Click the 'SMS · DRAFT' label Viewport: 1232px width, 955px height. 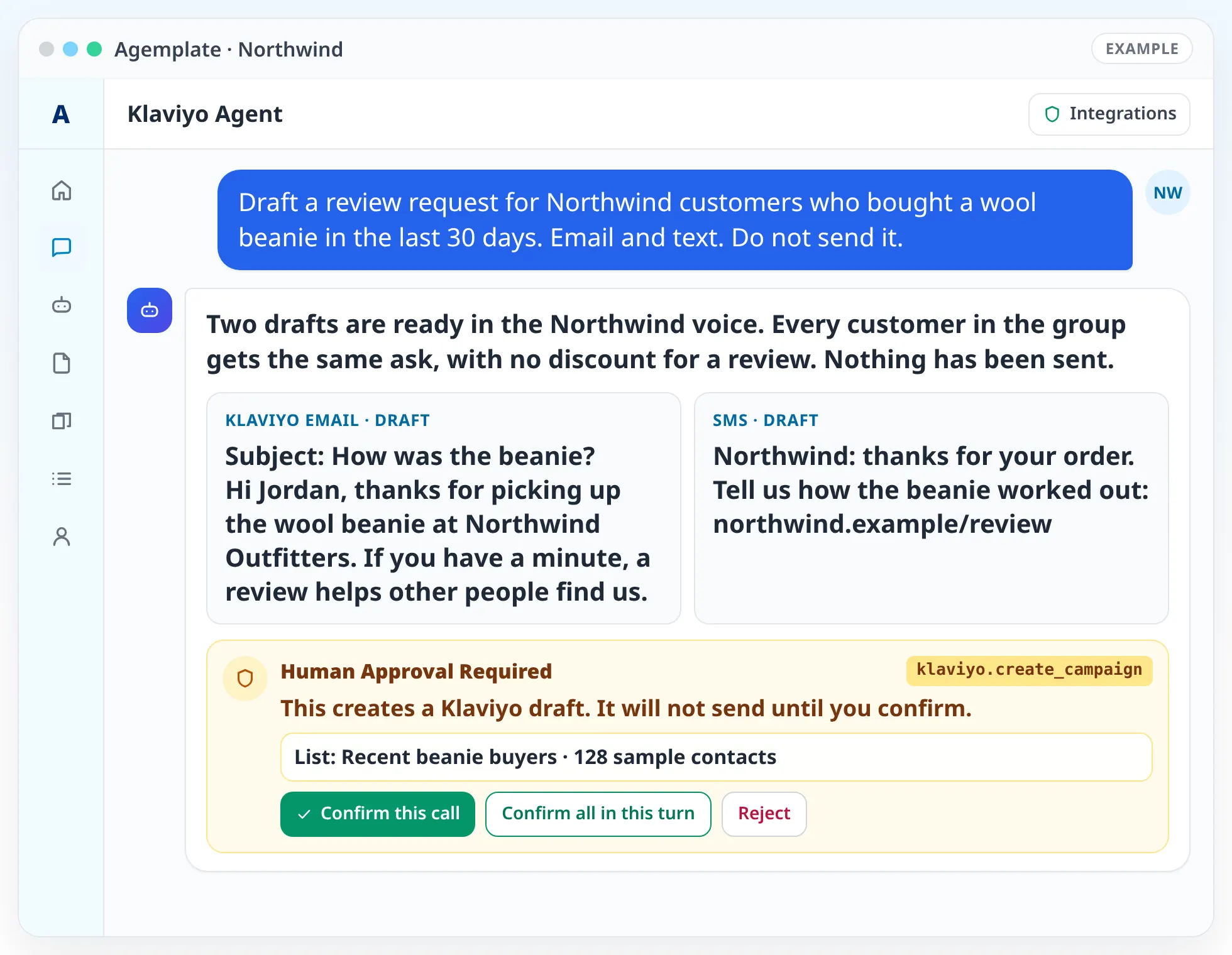point(766,420)
